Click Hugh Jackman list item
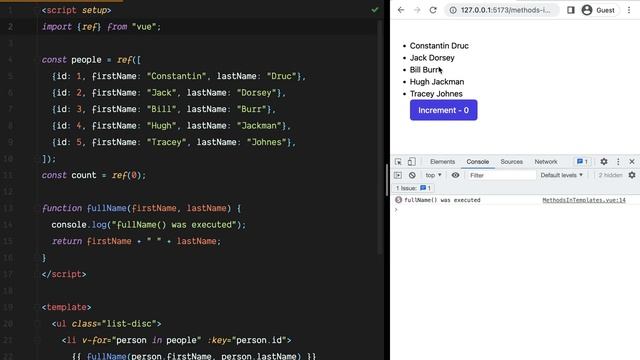640x360 pixels. pyautogui.click(x=437, y=82)
